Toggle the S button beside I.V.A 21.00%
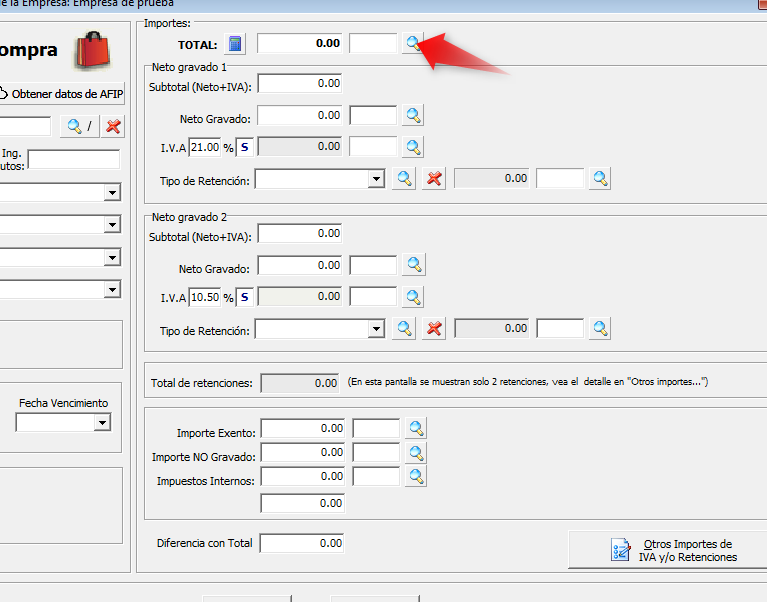767x602 pixels. [244, 147]
